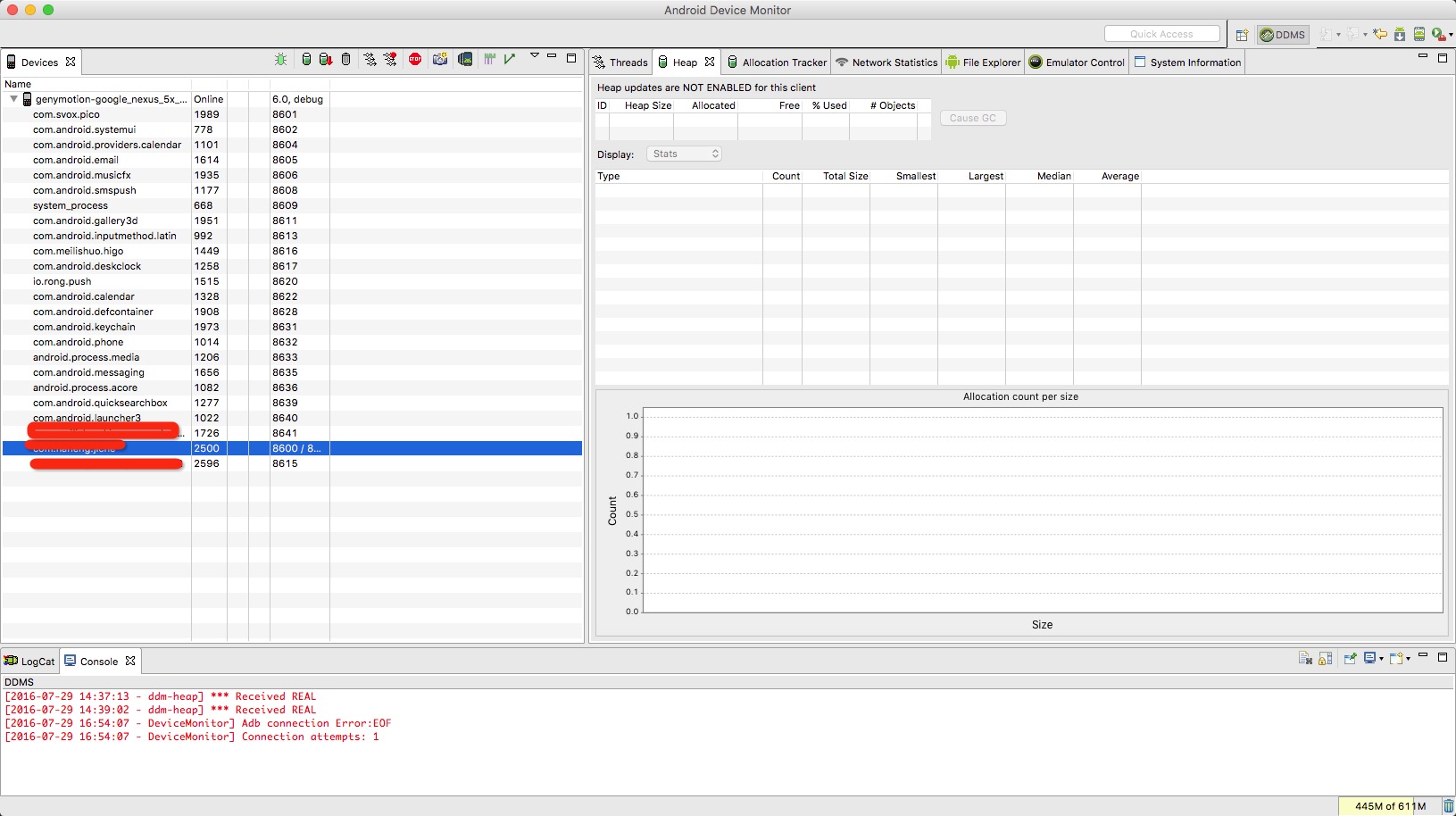This screenshot has height=816, width=1456.
Task: Sort by the Total Size column header
Action: (x=836, y=176)
